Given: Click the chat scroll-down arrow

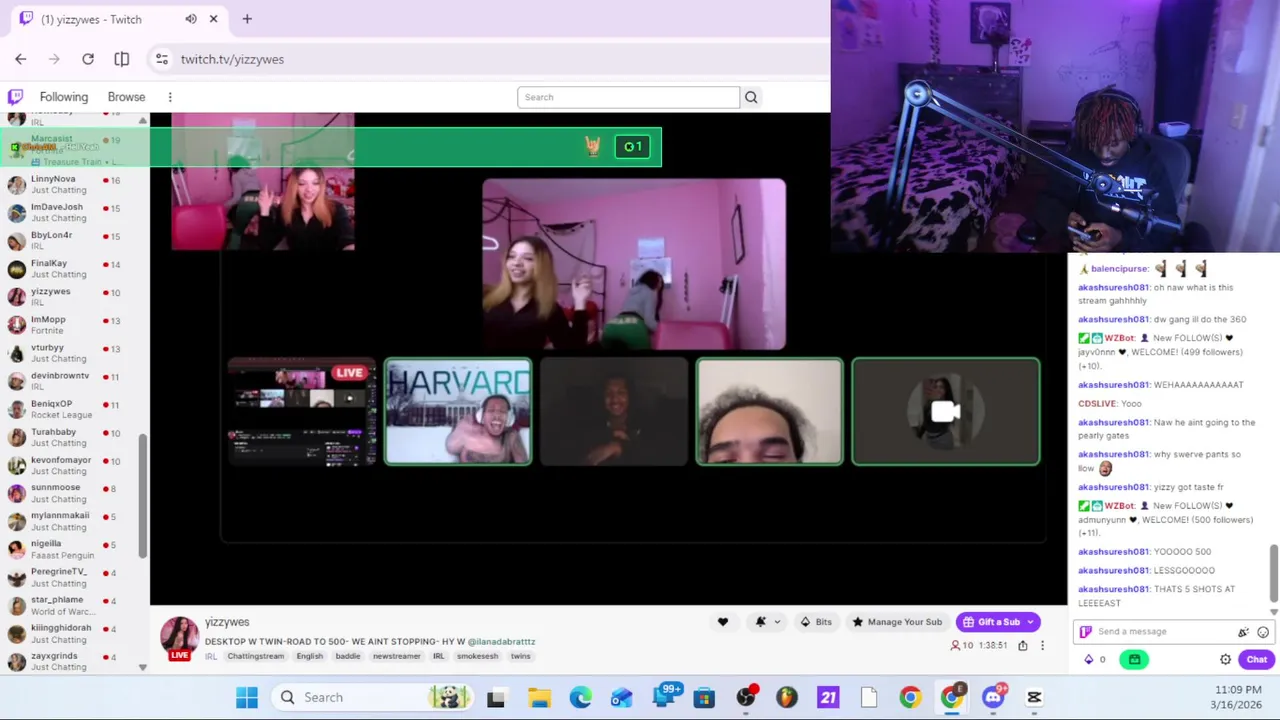Looking at the screenshot, I should (1274, 611).
